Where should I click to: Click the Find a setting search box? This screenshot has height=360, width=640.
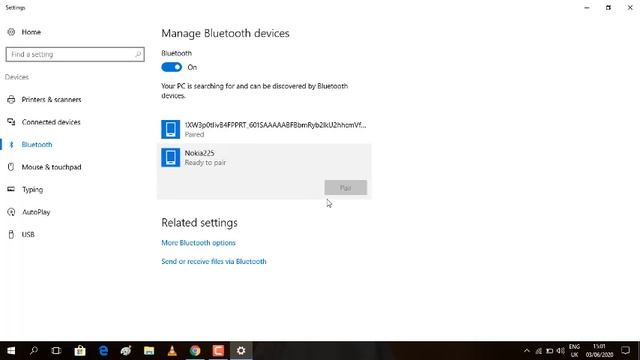pyautogui.click(x=75, y=54)
